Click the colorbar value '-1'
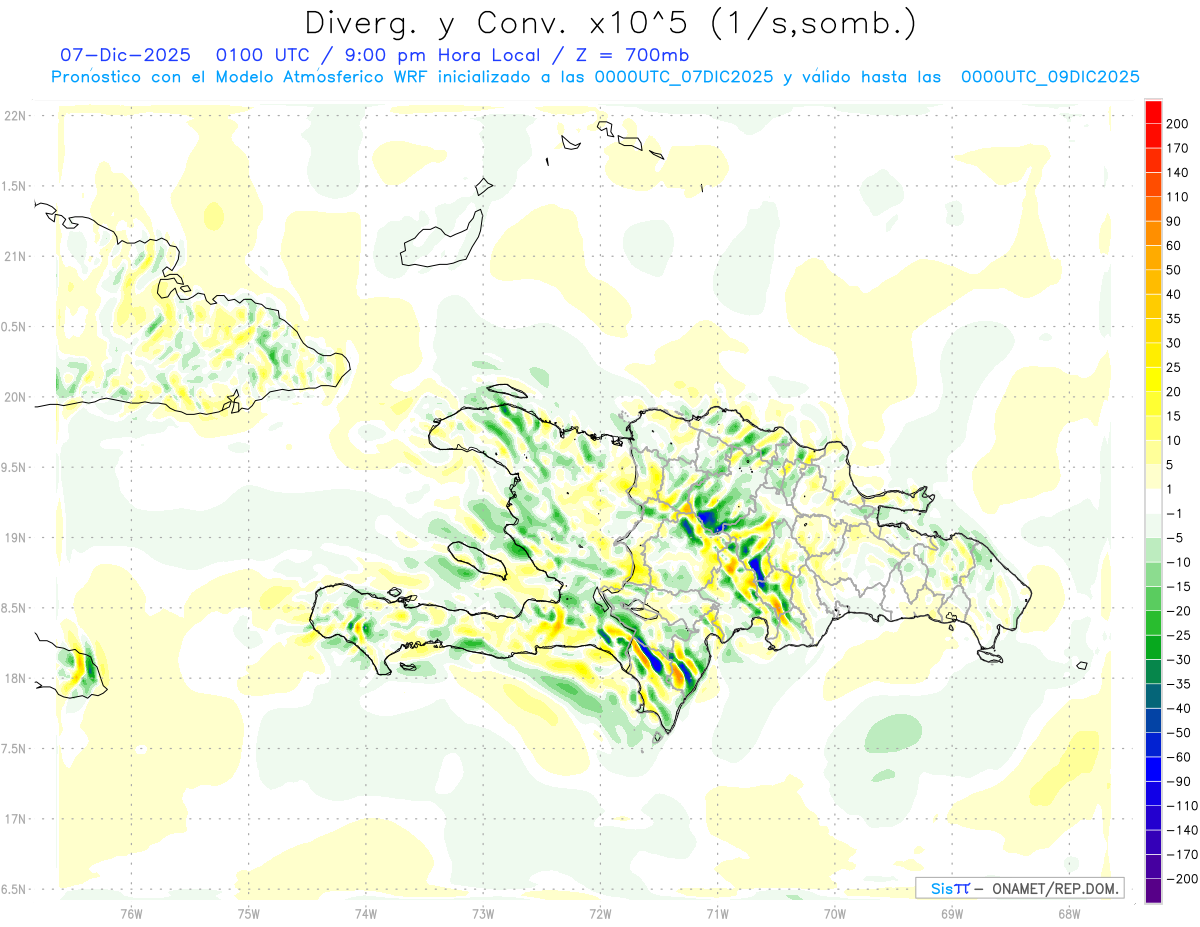The image size is (1200, 927). click(1173, 513)
